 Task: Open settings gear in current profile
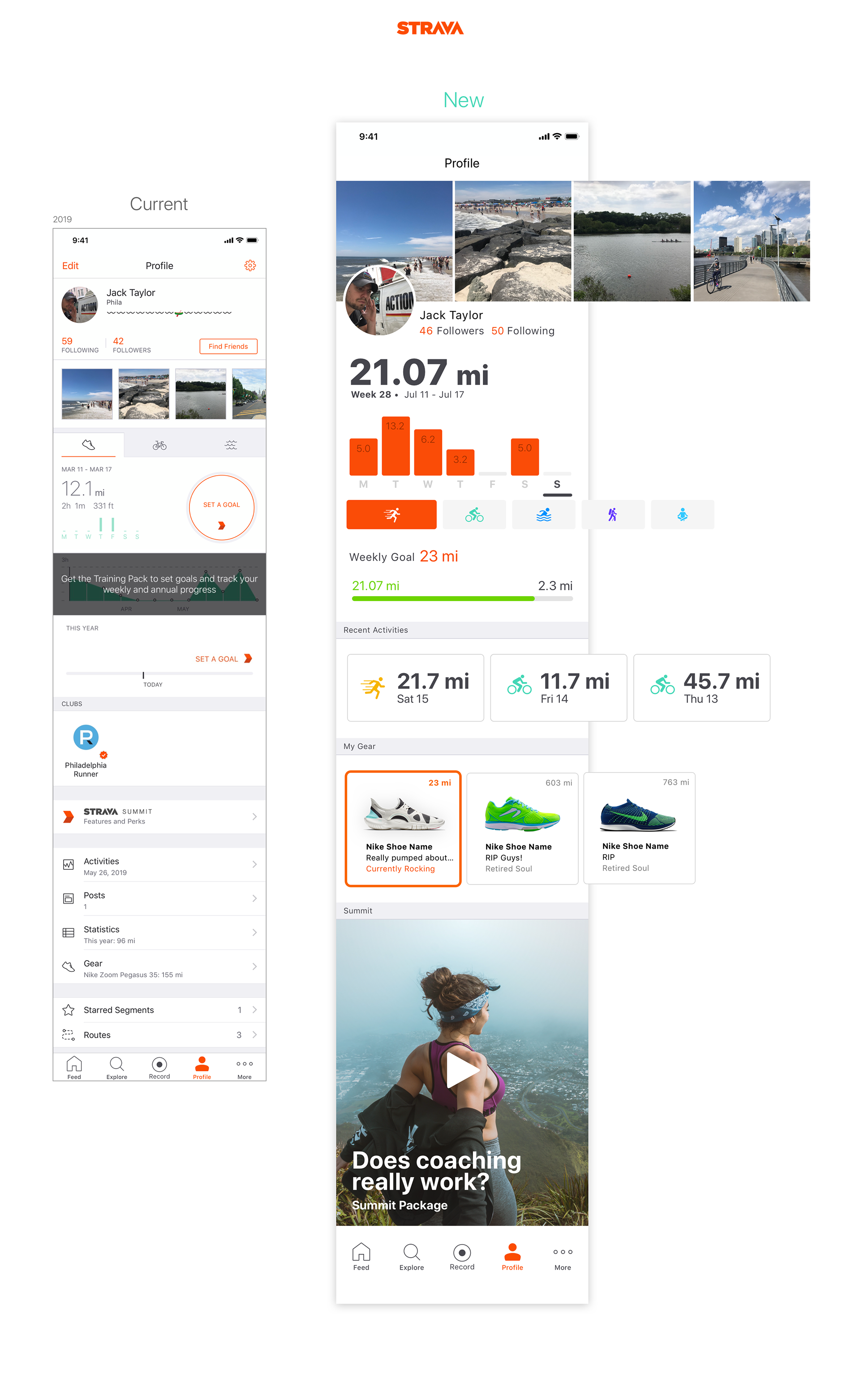tap(249, 266)
